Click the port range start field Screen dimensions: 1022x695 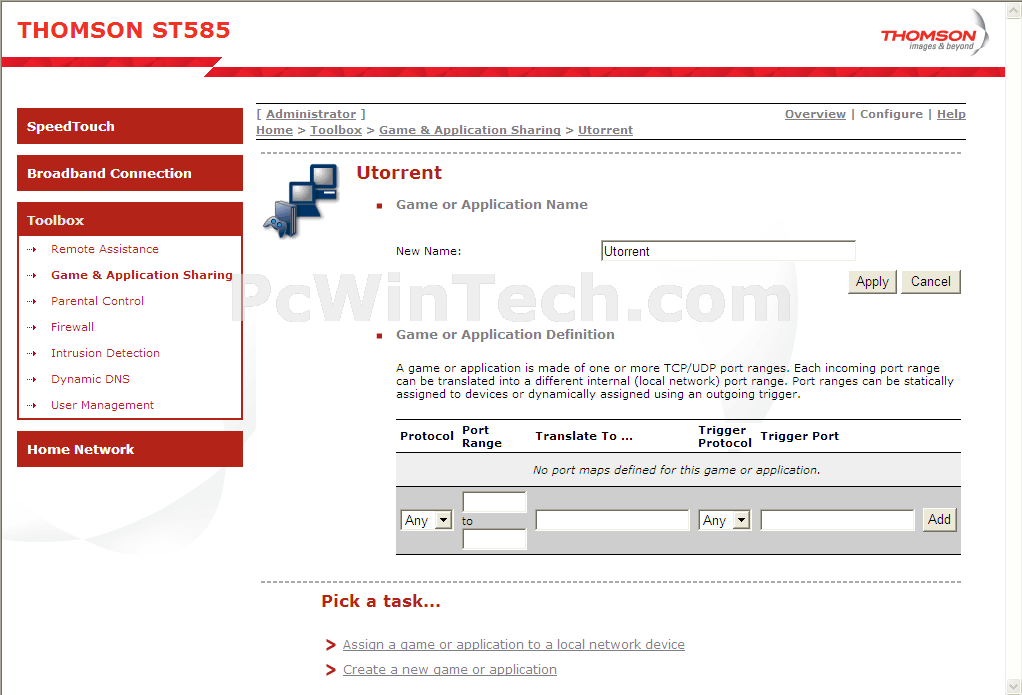coord(494,502)
